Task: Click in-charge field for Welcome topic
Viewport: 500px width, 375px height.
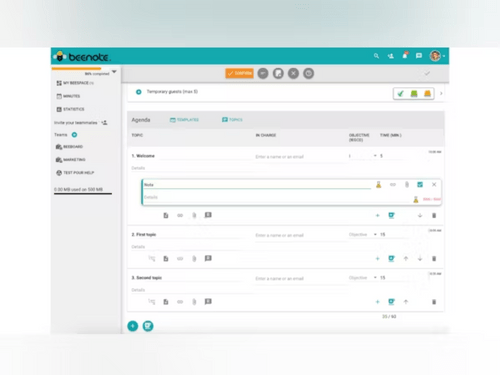Action: (x=300, y=157)
